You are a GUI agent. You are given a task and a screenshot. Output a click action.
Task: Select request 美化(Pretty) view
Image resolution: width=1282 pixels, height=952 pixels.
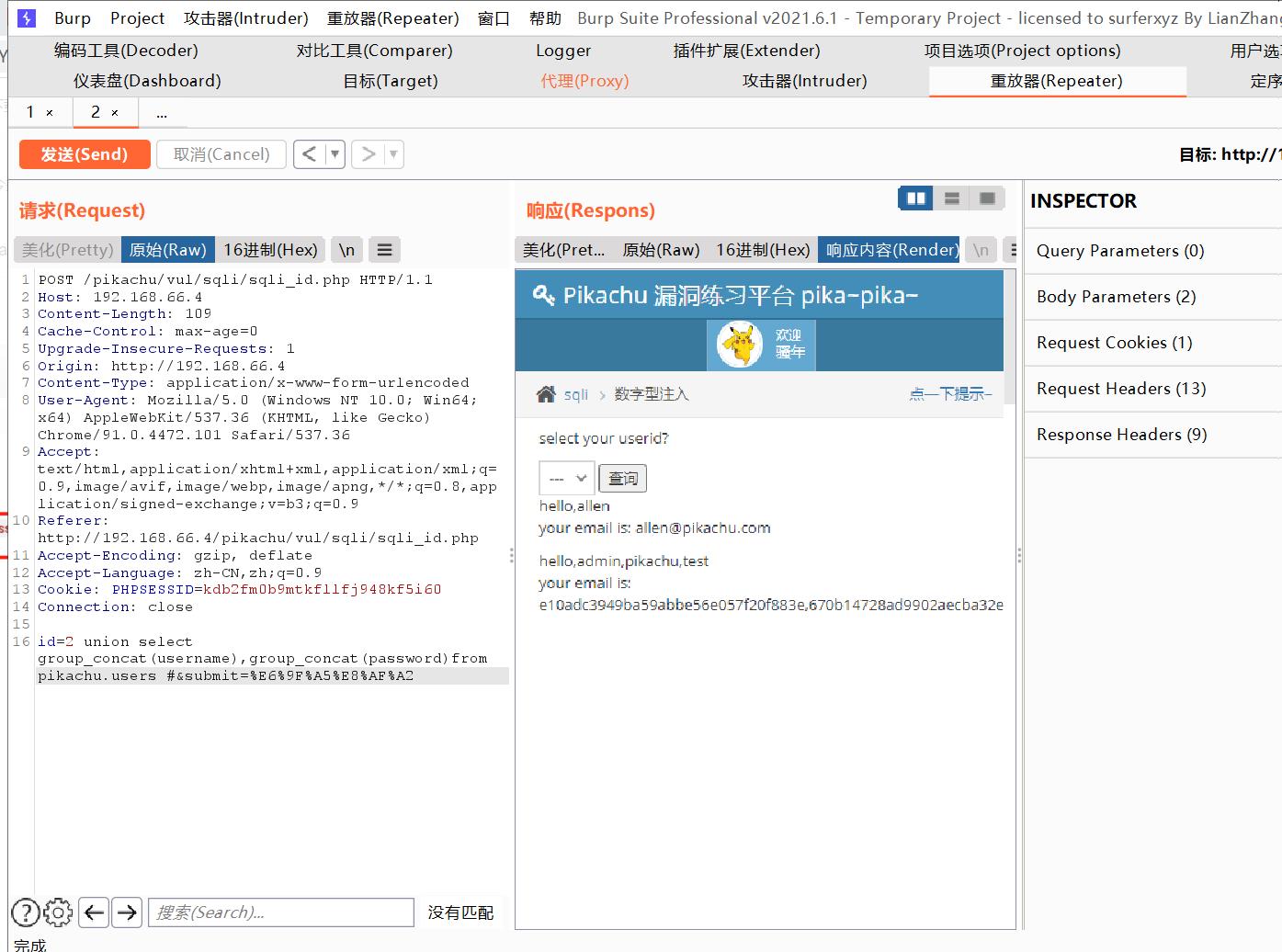pos(68,250)
